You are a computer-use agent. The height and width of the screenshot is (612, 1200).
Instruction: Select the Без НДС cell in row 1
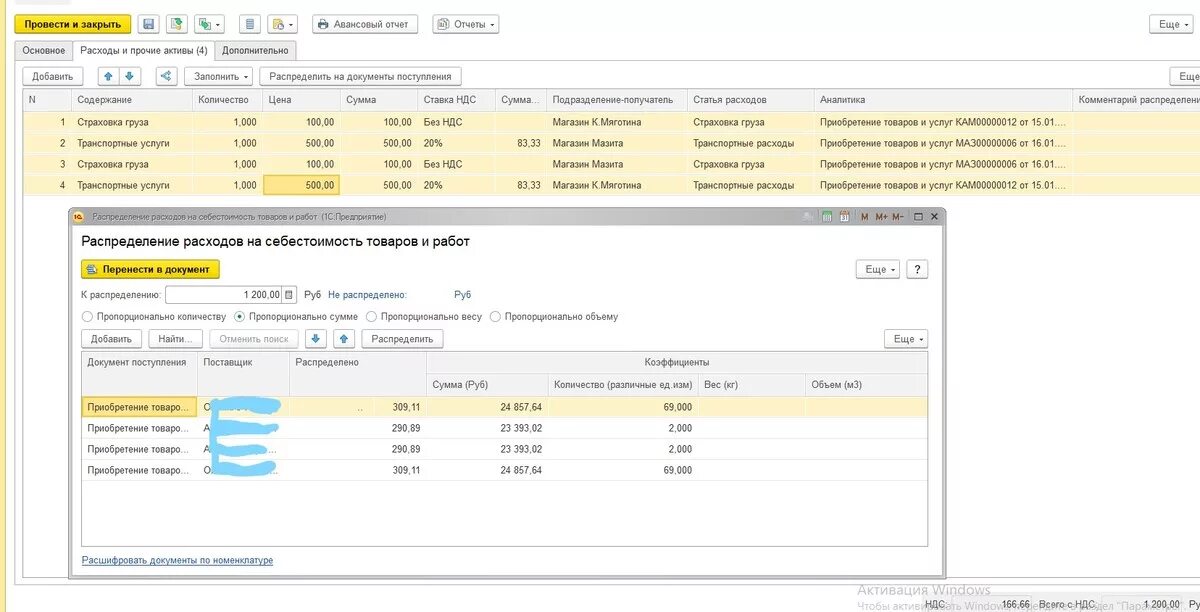click(x=457, y=122)
